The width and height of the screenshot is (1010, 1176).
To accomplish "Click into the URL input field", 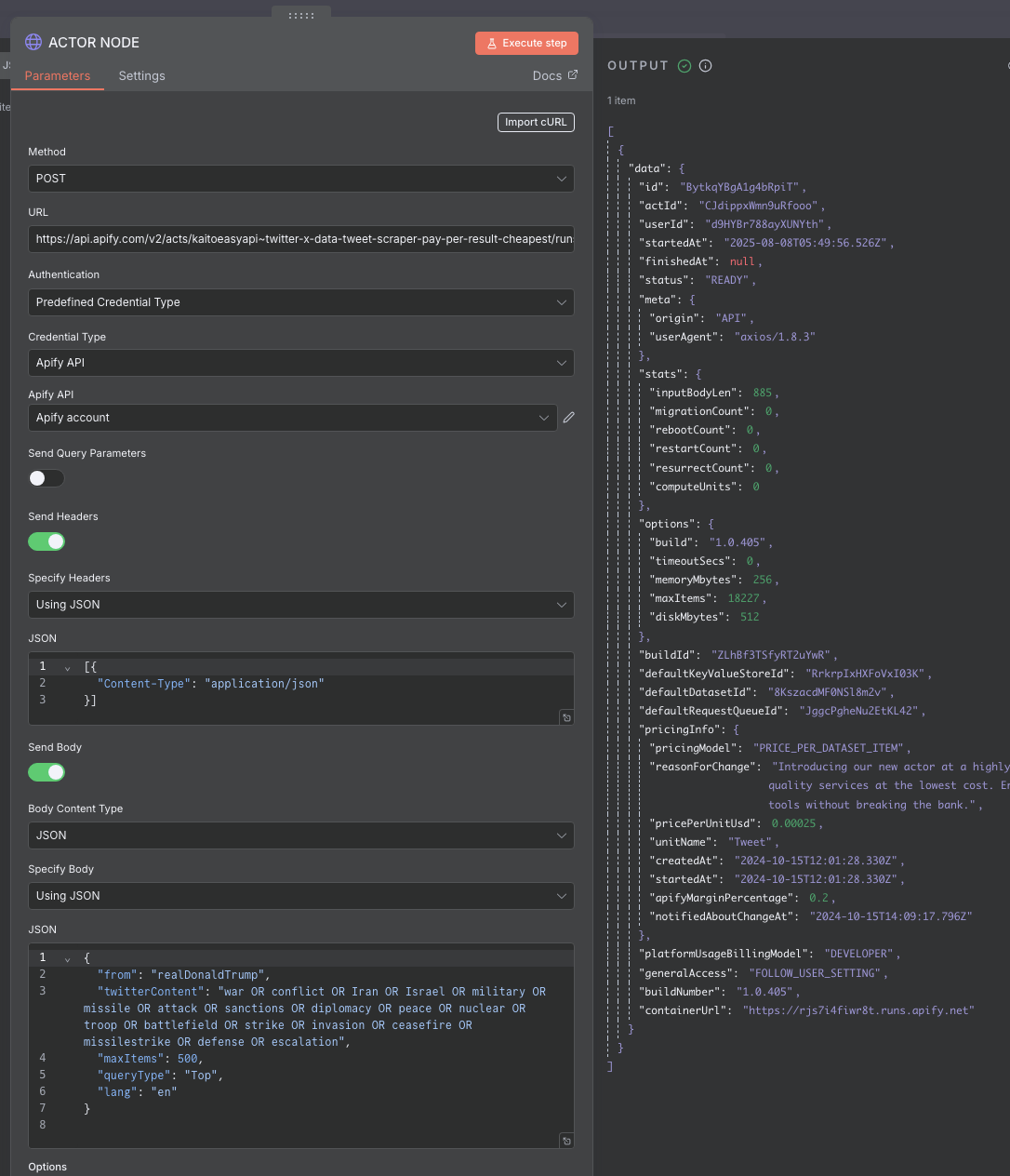I will (x=300, y=239).
